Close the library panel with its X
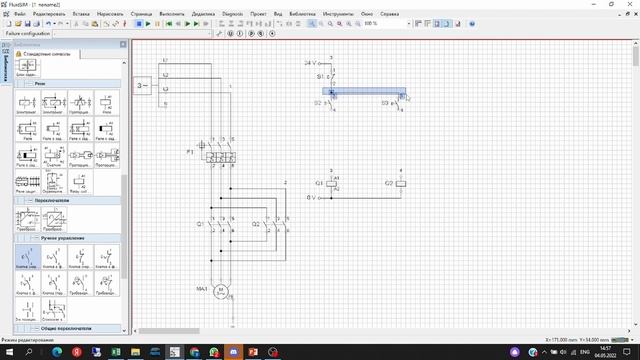The image size is (640, 360). [x=123, y=44]
